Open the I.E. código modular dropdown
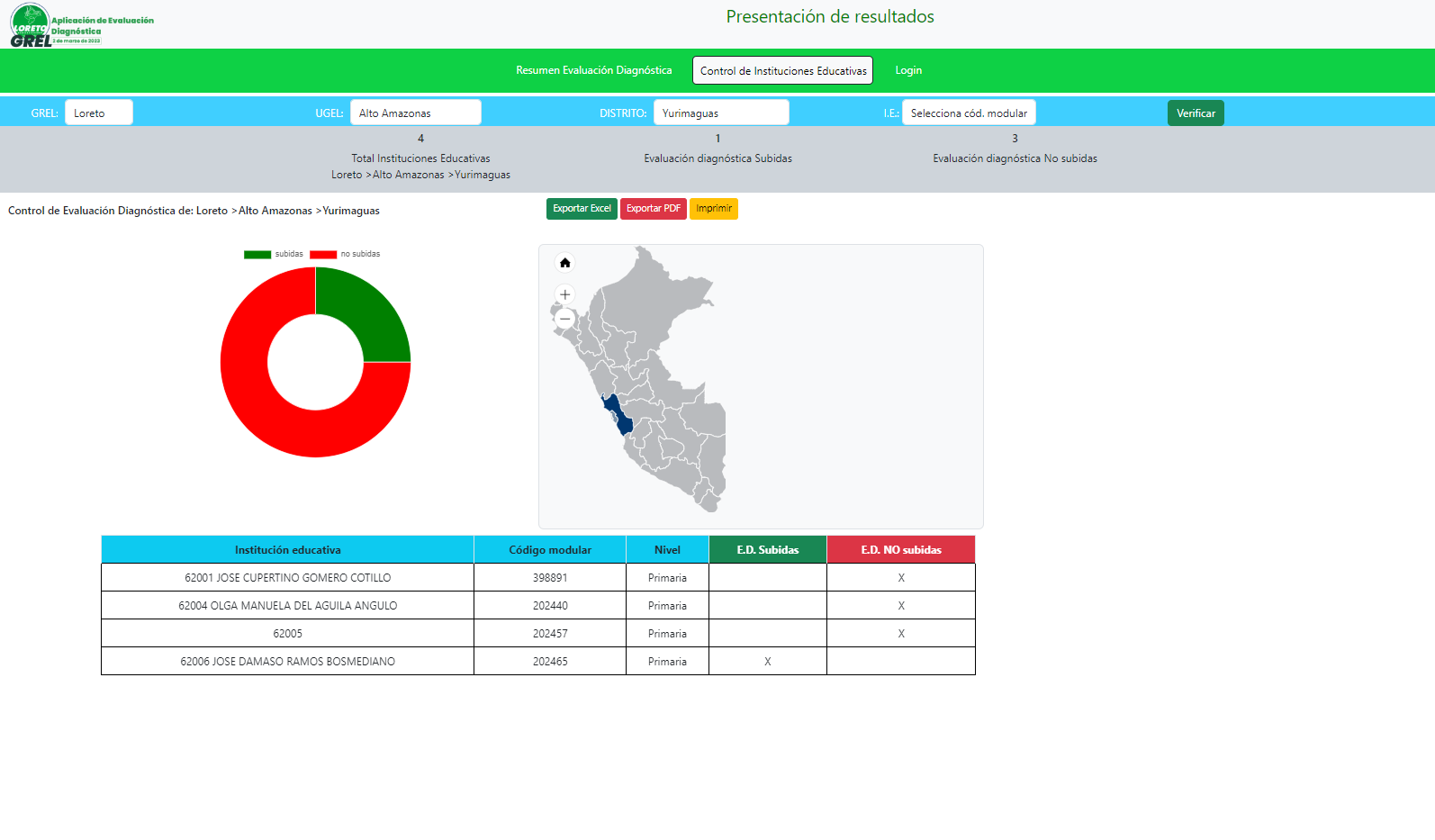The image size is (1435, 840). [968, 113]
